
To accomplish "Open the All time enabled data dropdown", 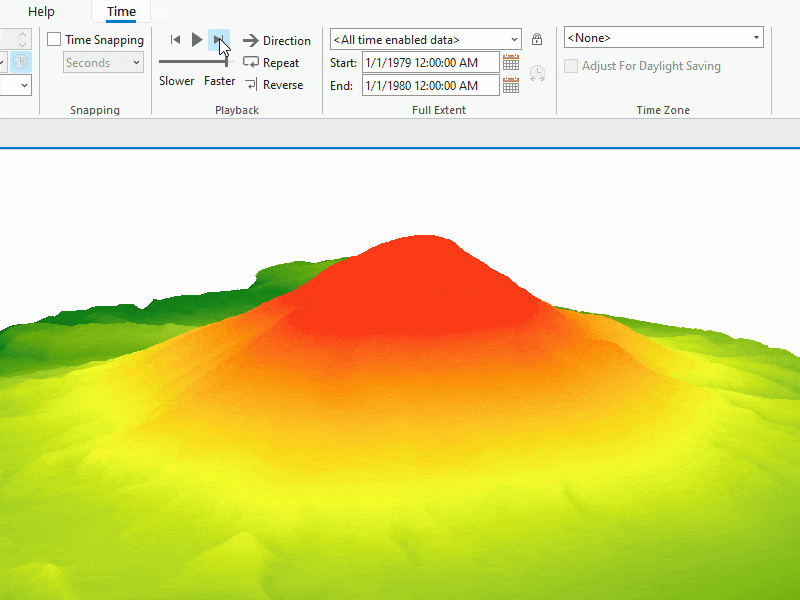I will 424,39.
